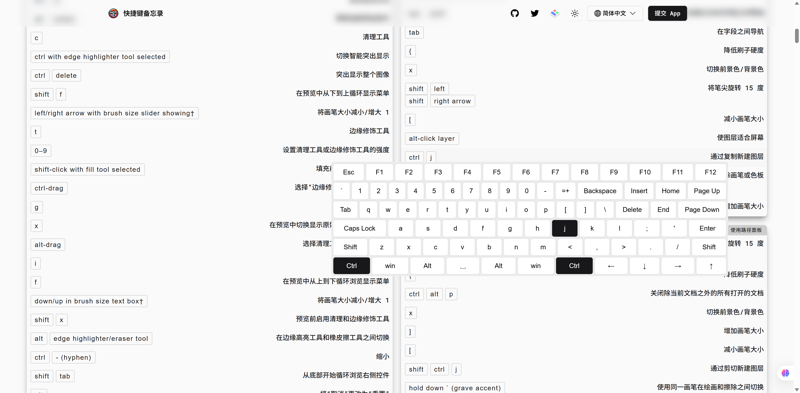Toggle the sun theme icon

575,13
